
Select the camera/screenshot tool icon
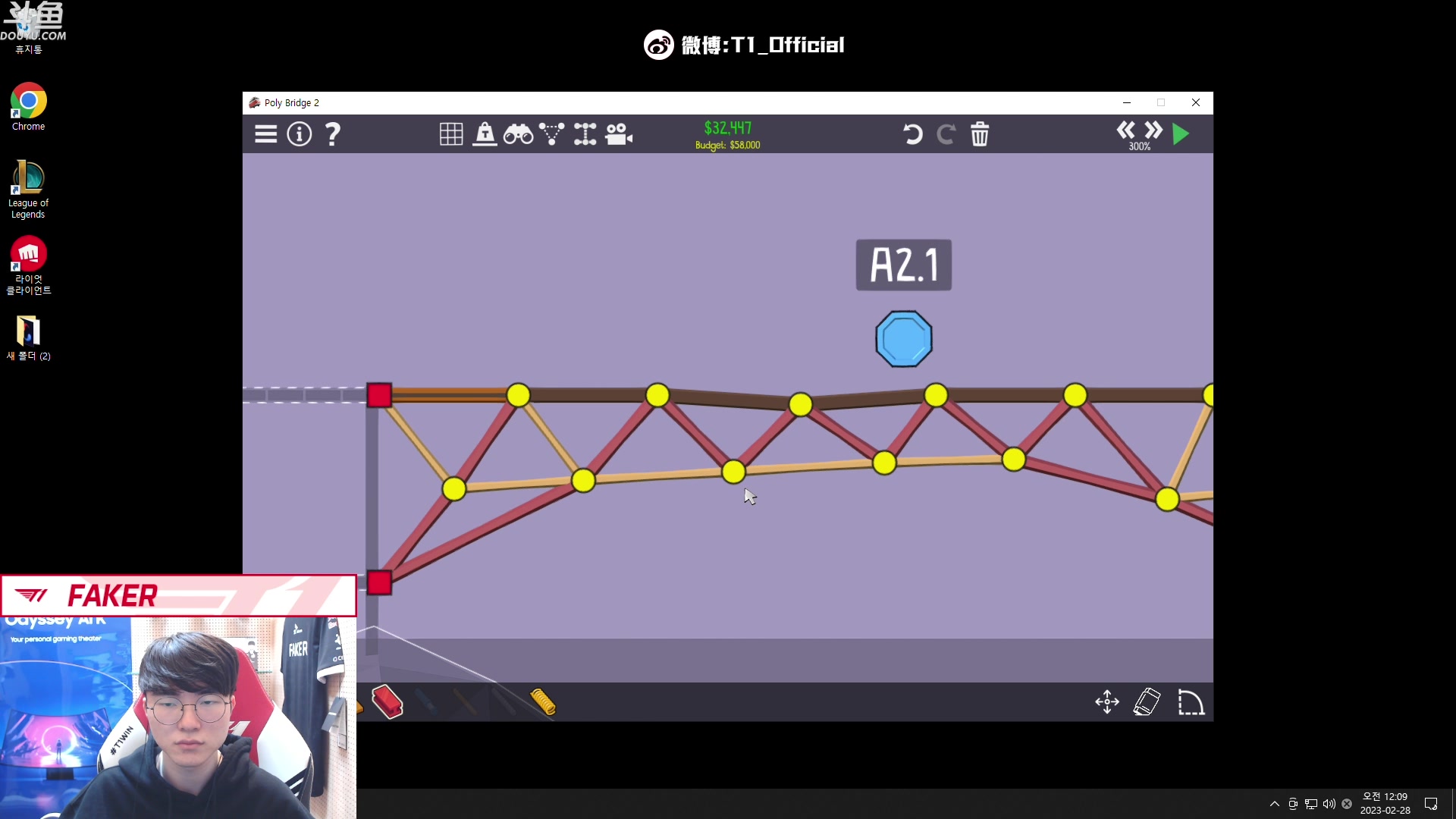[619, 133]
